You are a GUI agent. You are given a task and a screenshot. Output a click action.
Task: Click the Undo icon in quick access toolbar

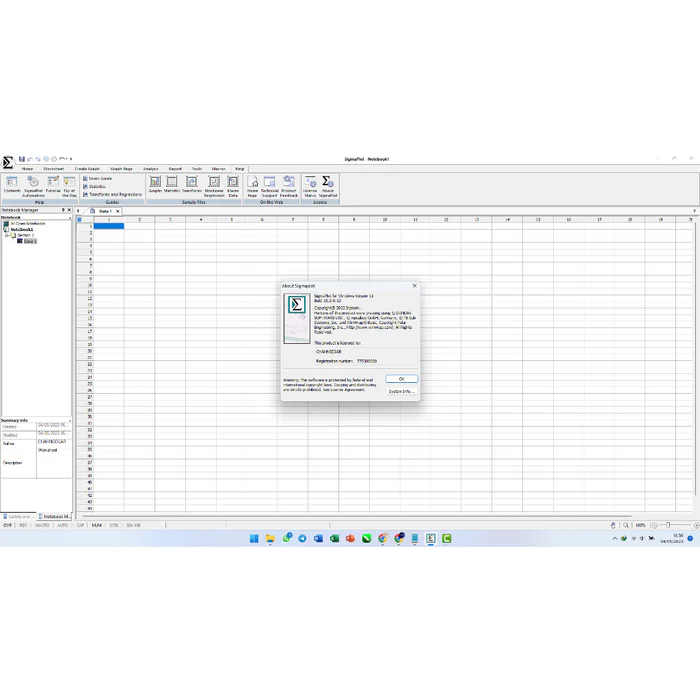29,159
